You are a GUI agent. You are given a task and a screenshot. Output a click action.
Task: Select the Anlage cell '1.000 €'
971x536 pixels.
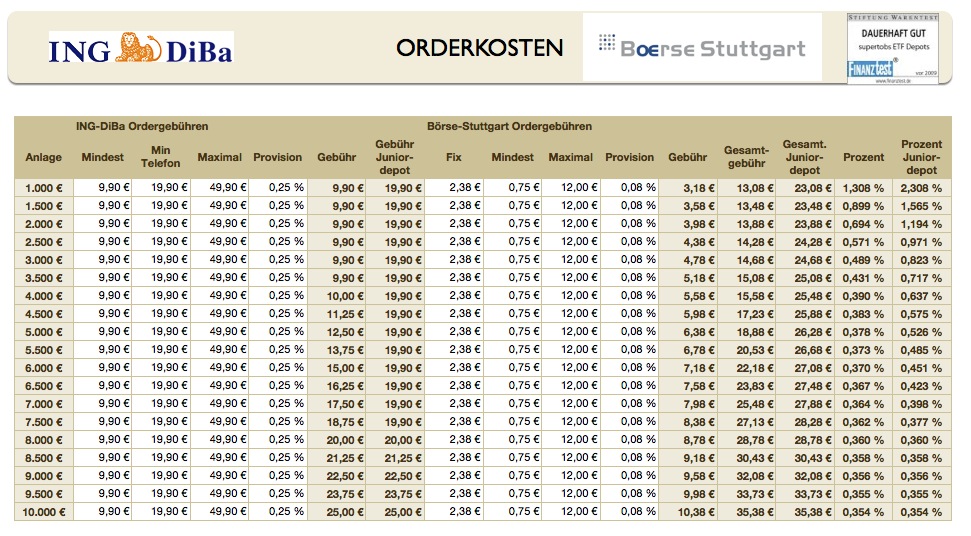coord(44,188)
